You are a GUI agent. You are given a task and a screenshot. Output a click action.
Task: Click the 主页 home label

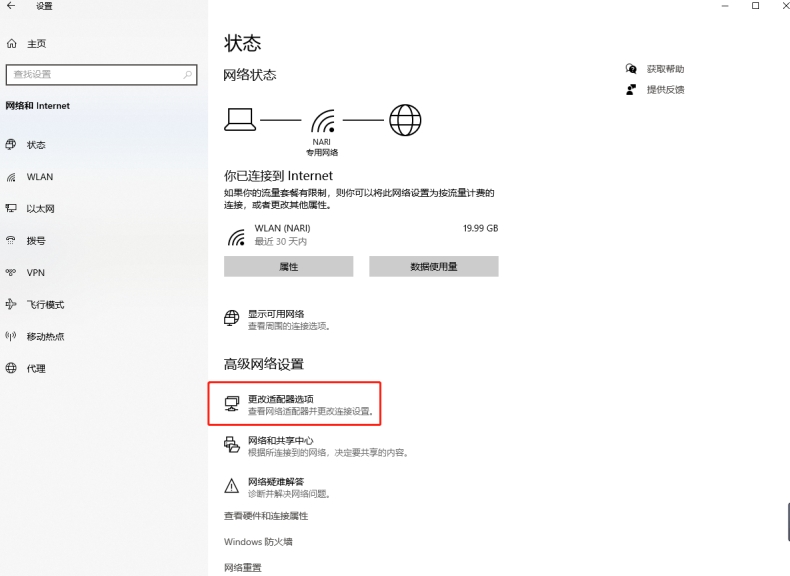36,44
